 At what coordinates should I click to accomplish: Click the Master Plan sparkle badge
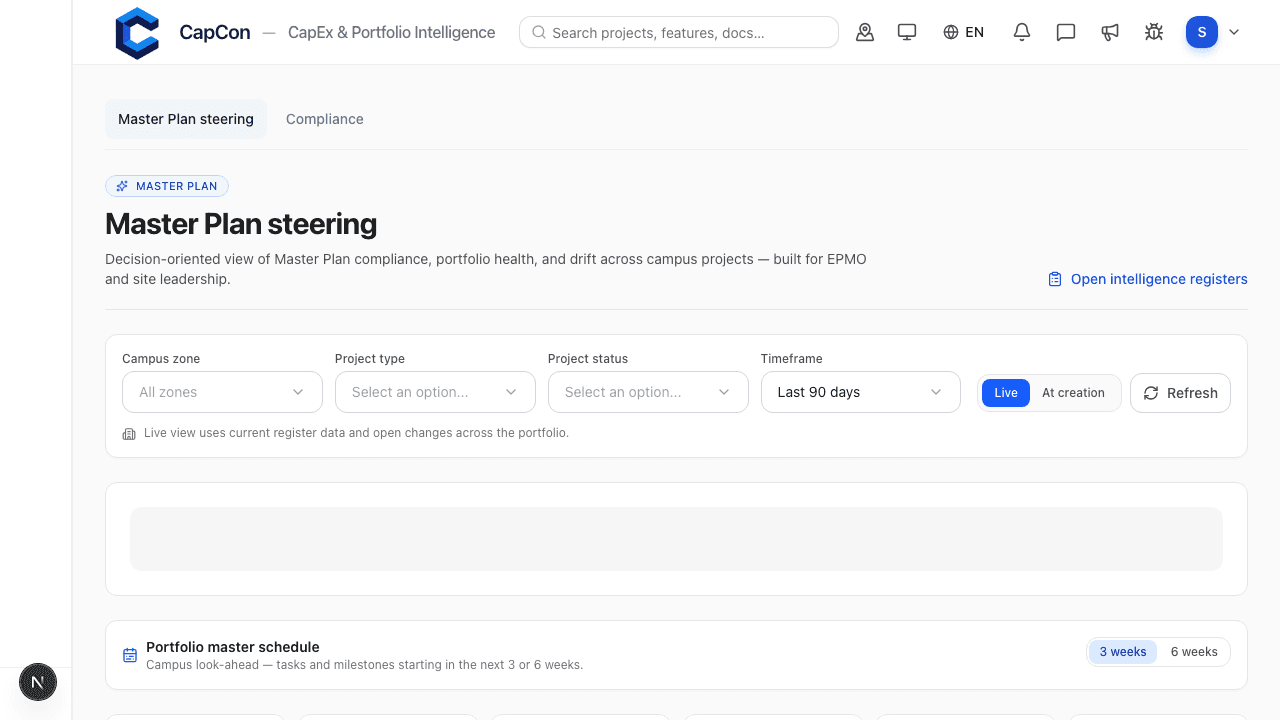[167, 186]
